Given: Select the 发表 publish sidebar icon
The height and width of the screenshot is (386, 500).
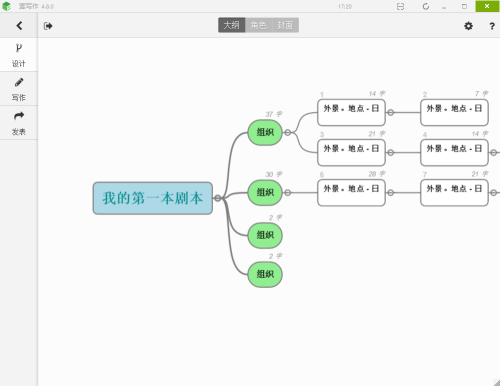Looking at the screenshot, I should [19, 123].
